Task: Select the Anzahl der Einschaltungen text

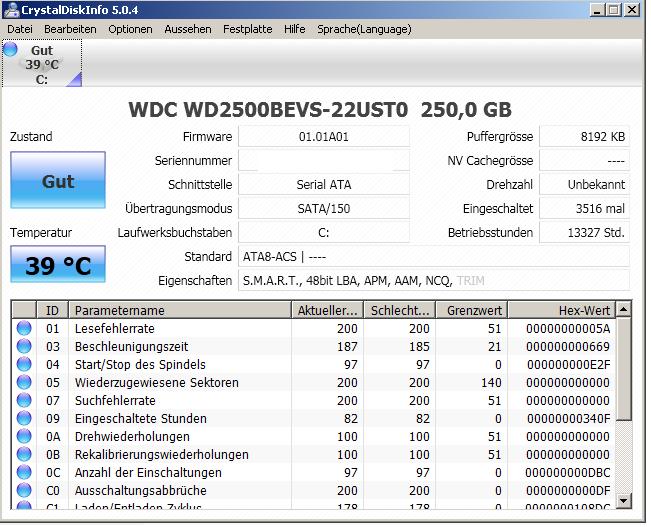Action: click(x=148, y=473)
